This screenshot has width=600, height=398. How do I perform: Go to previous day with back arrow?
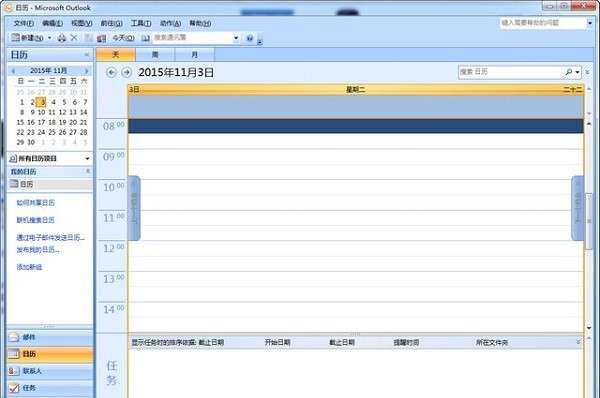coord(111,72)
